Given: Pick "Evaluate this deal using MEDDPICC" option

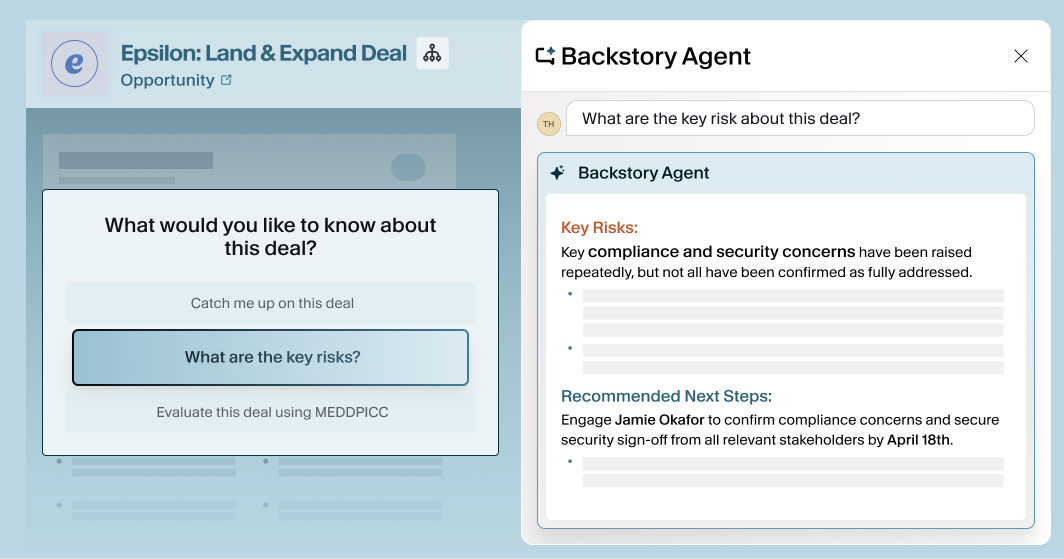Looking at the screenshot, I should click(271, 412).
